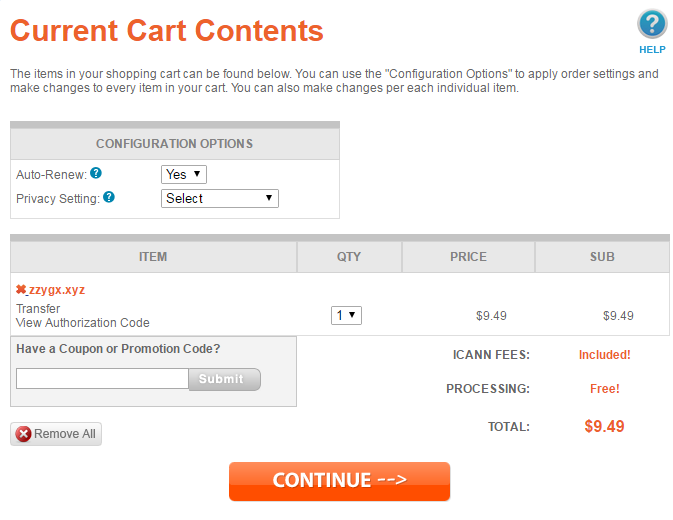This screenshot has width=673, height=520.
Task: Click the HELP text label
Action: point(652,50)
